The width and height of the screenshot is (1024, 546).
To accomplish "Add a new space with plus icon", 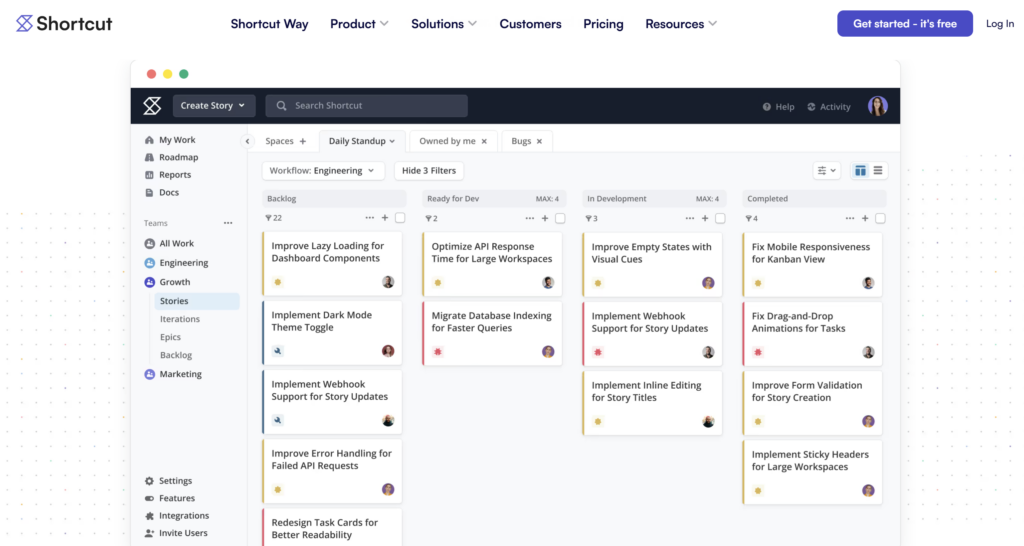I will [x=302, y=141].
